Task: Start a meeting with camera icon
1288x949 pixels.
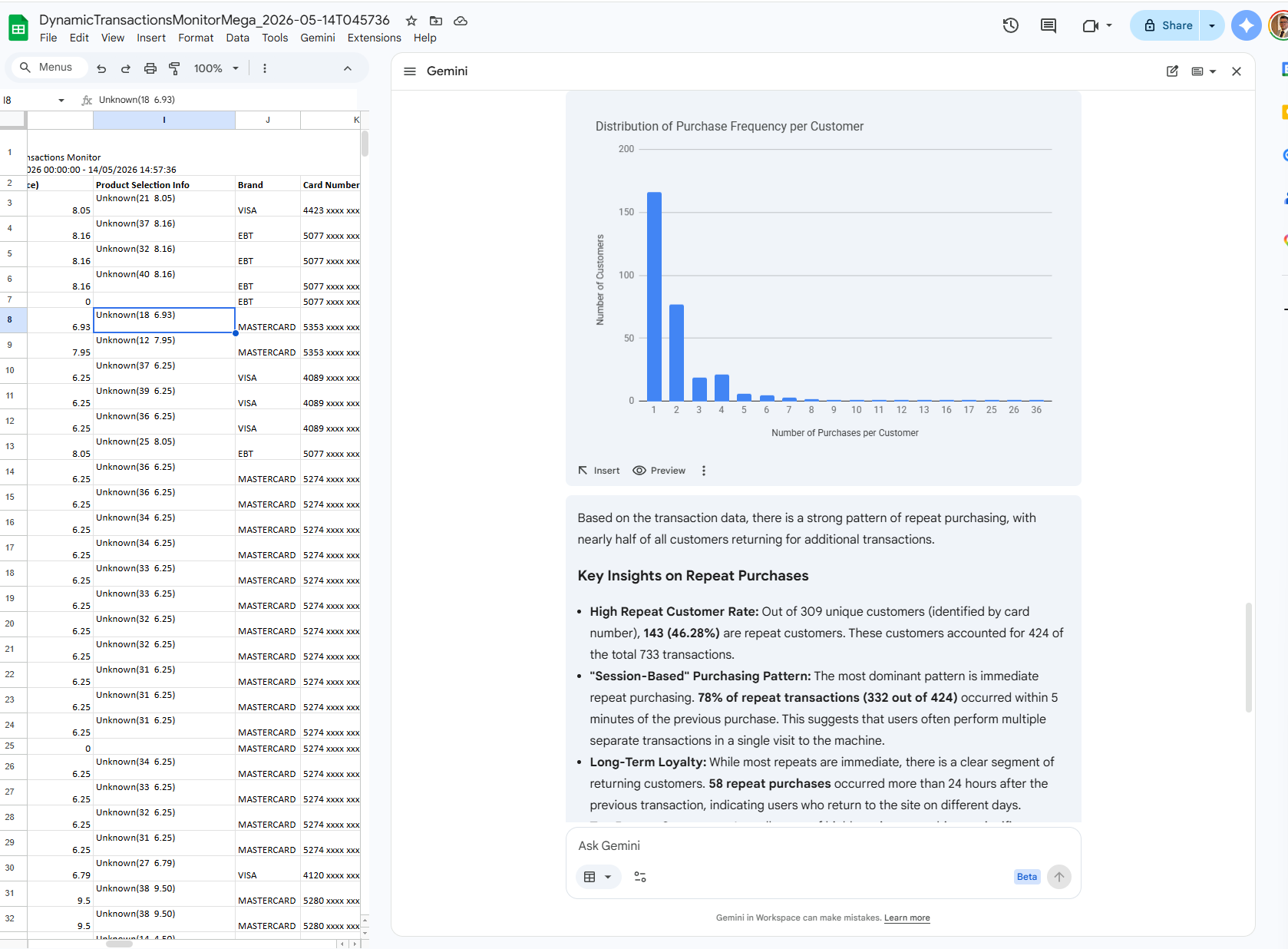Action: [1091, 25]
